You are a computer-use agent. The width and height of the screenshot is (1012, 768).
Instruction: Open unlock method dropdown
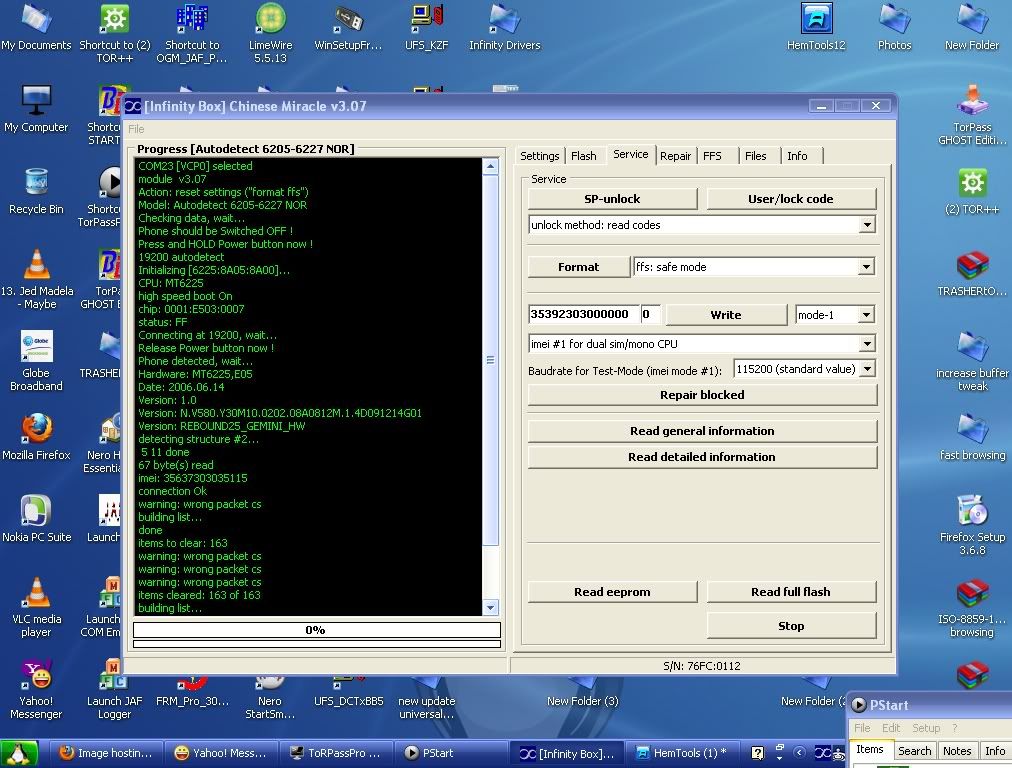pos(867,225)
